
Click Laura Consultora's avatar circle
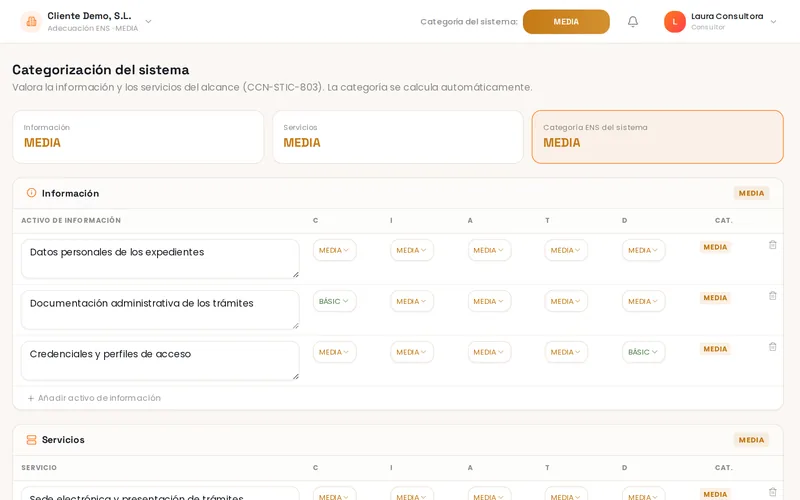tap(674, 21)
